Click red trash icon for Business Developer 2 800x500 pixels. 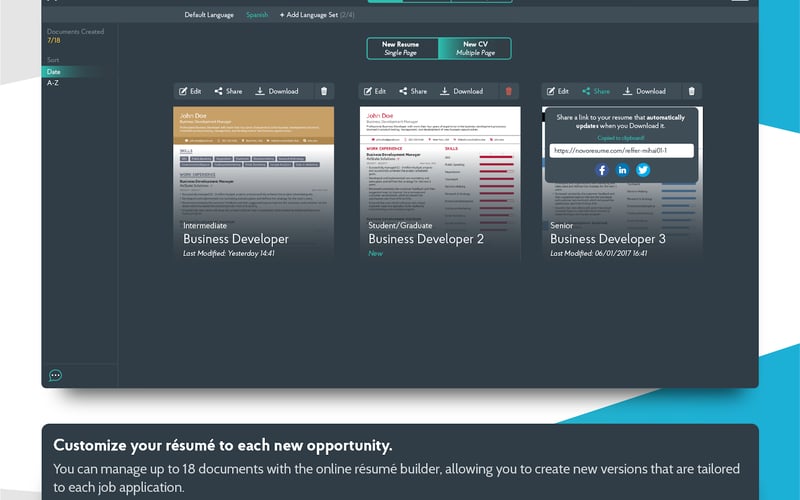click(x=509, y=91)
